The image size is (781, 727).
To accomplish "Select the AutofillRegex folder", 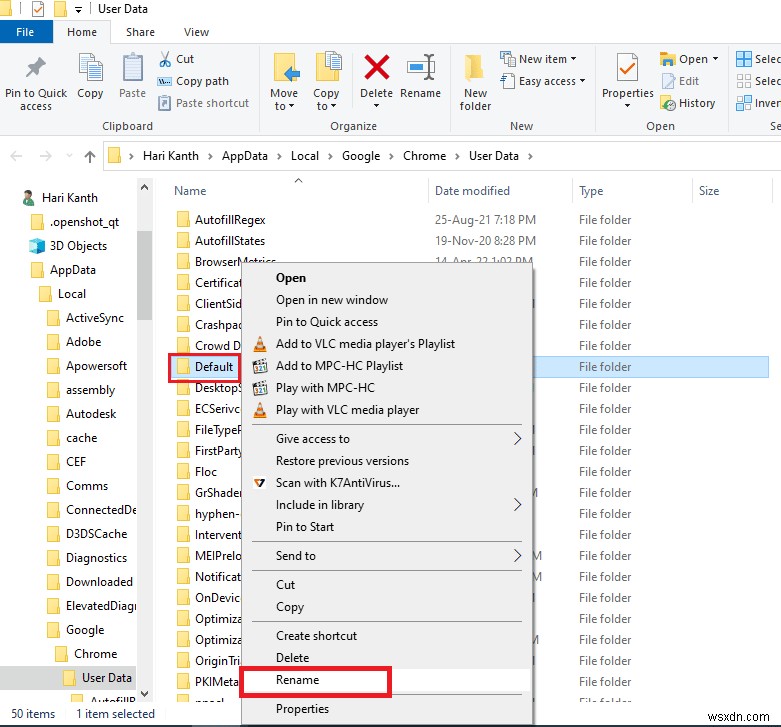I will click(230, 220).
